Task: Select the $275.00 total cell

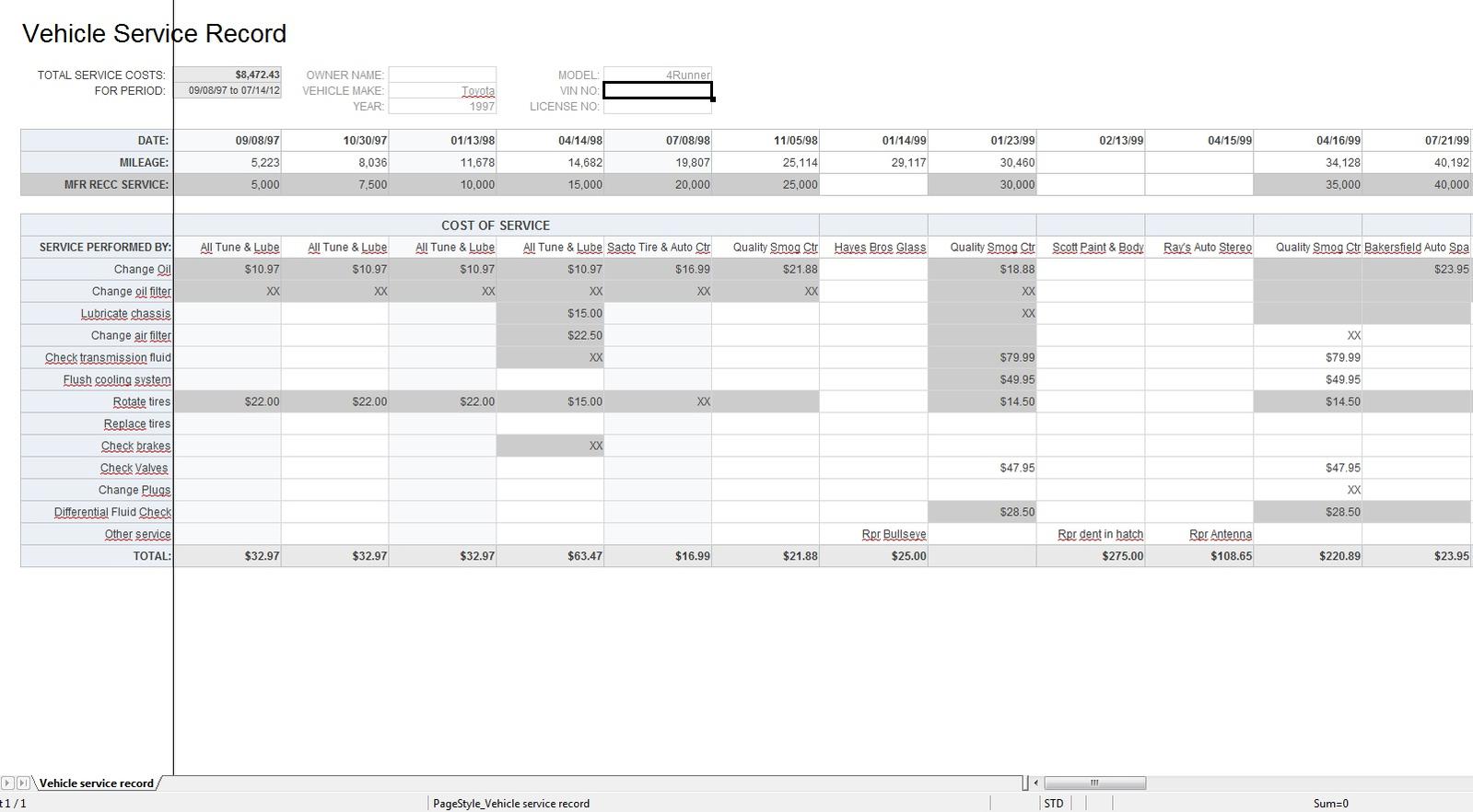Action: [1091, 556]
